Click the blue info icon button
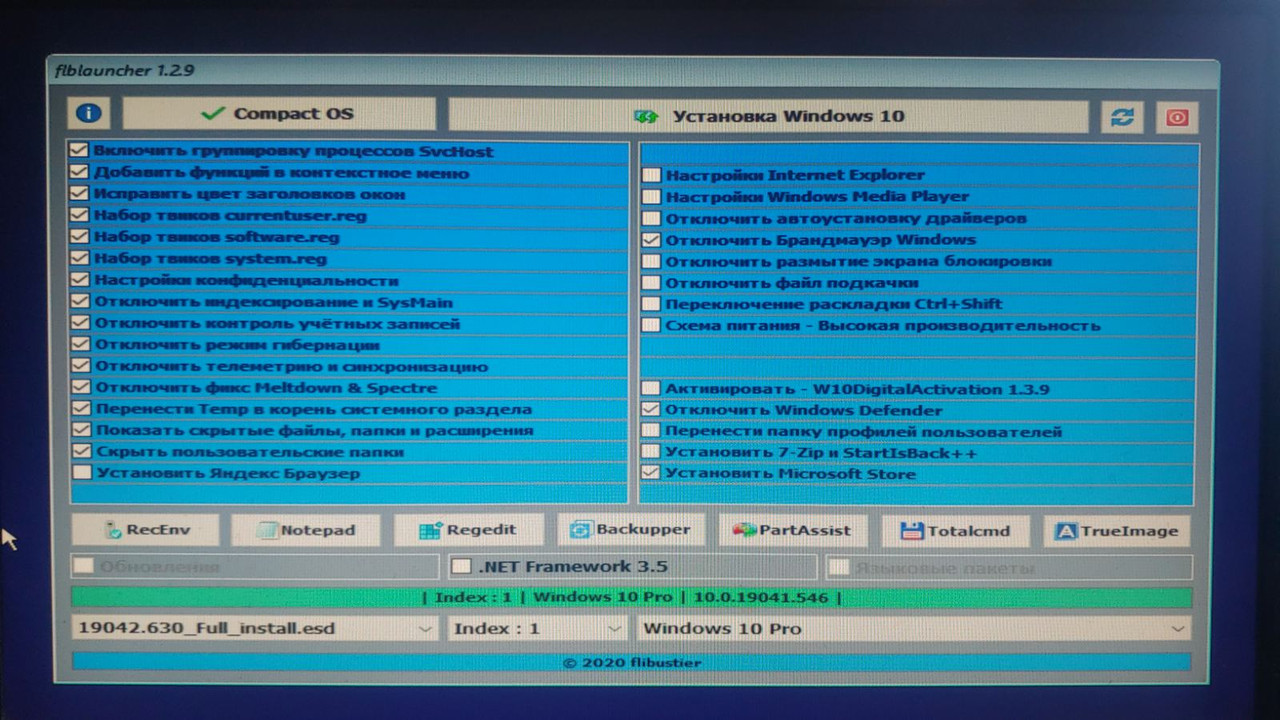Screen dimensions: 1280x720 pyautogui.click(x=89, y=113)
